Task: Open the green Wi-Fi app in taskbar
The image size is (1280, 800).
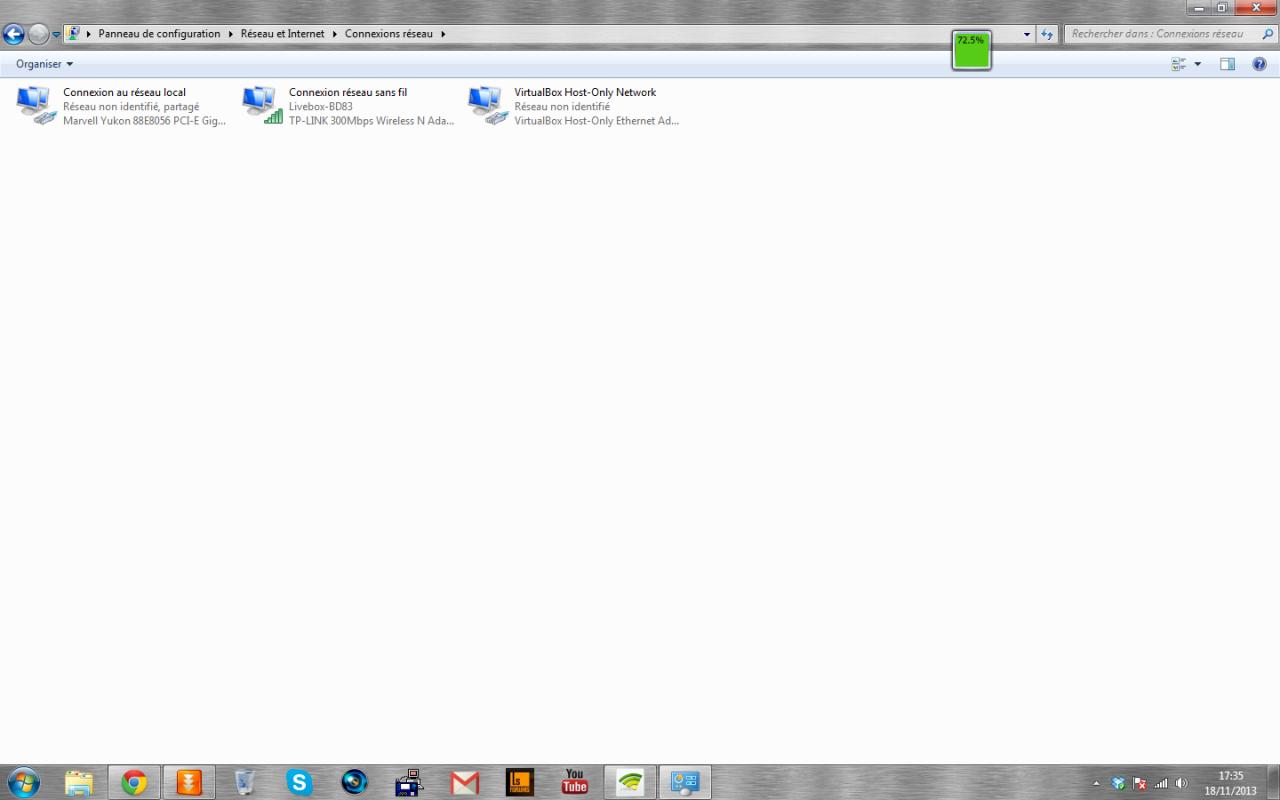Action: click(x=630, y=782)
